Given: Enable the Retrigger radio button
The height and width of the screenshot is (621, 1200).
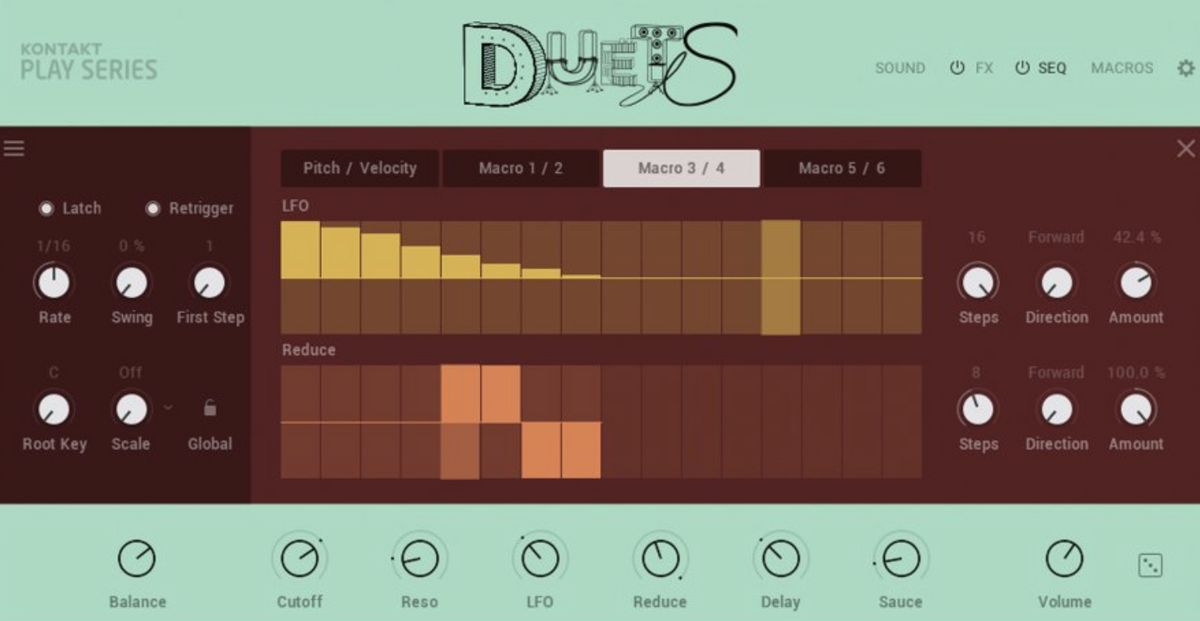Looking at the screenshot, I should 153,208.
